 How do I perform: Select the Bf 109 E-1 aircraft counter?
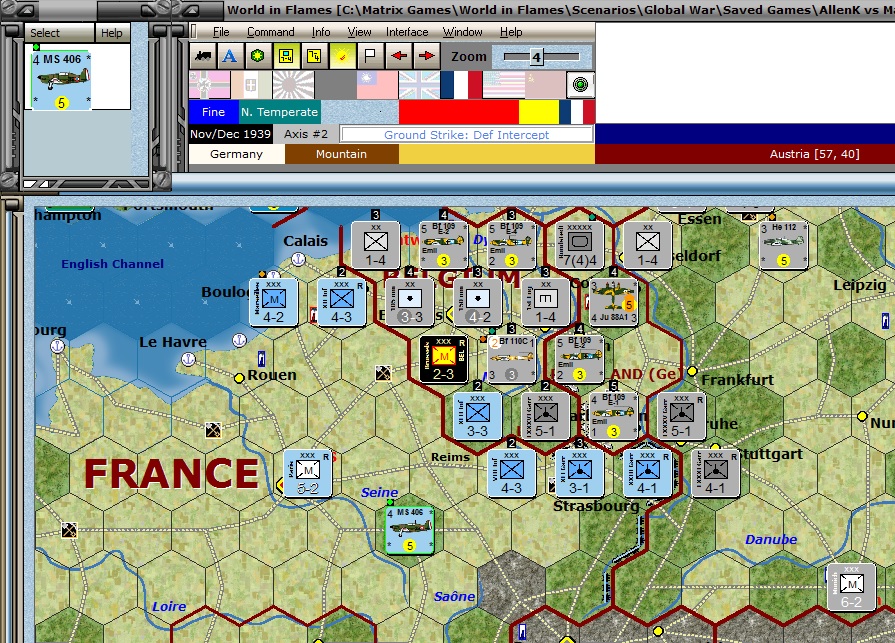coord(613,416)
